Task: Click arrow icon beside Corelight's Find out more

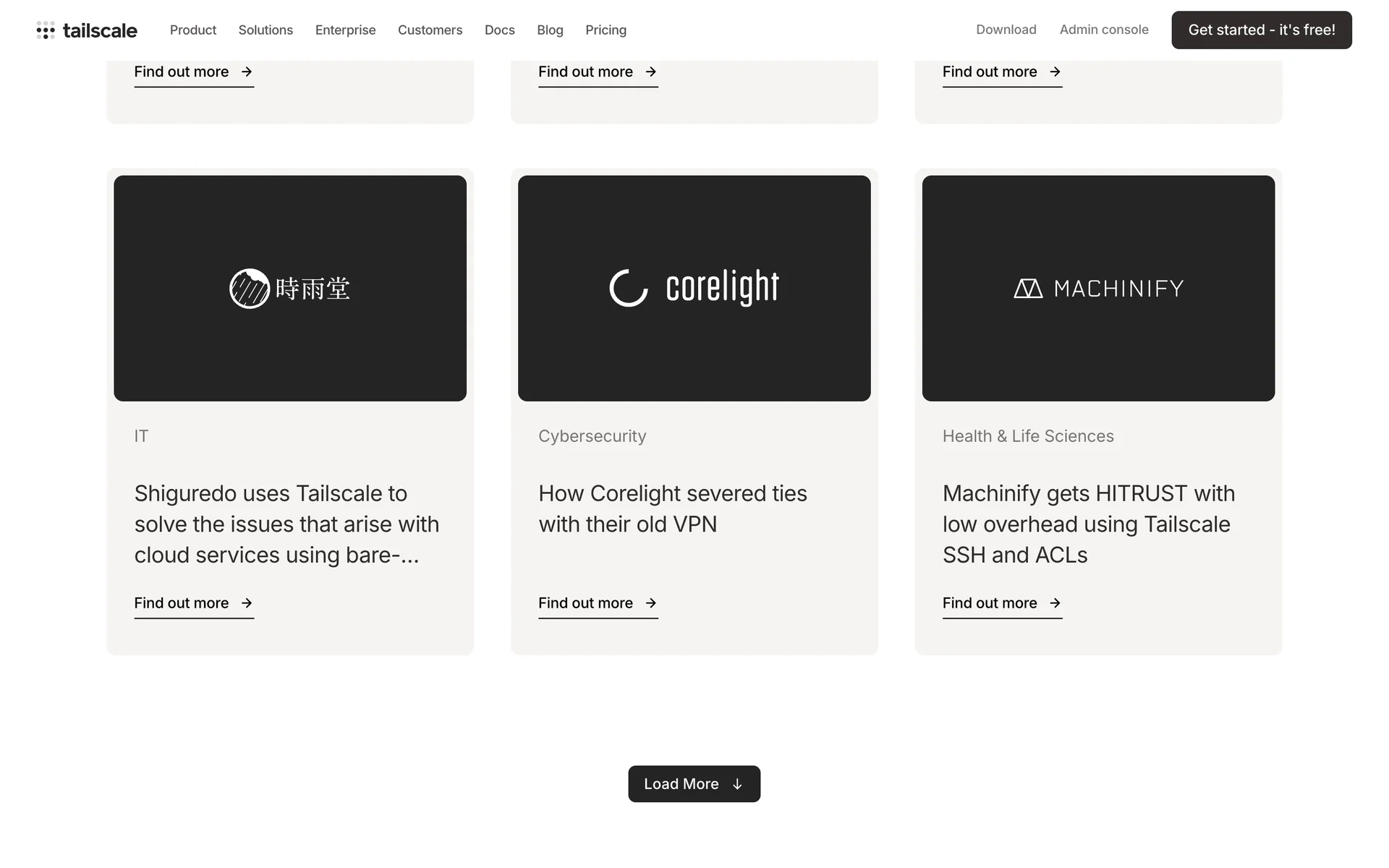Action: click(651, 603)
